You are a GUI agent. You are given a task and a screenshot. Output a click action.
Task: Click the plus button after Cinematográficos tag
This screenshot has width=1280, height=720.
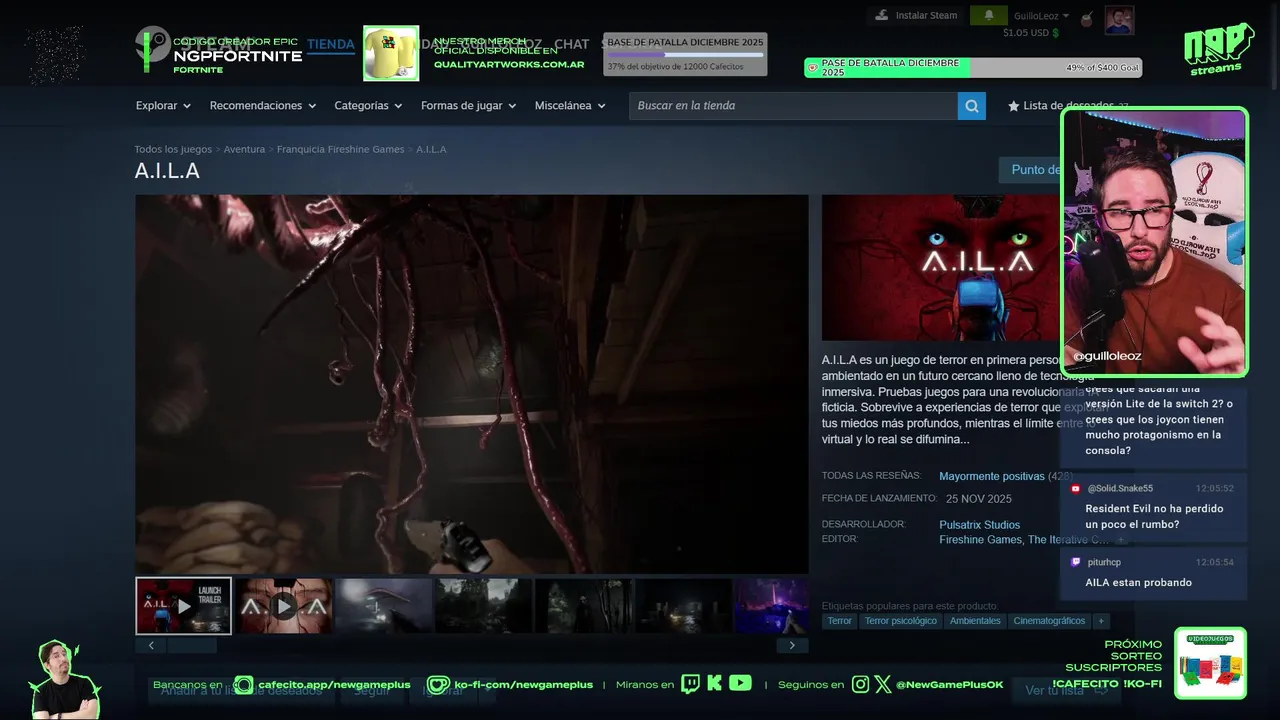(x=1101, y=621)
